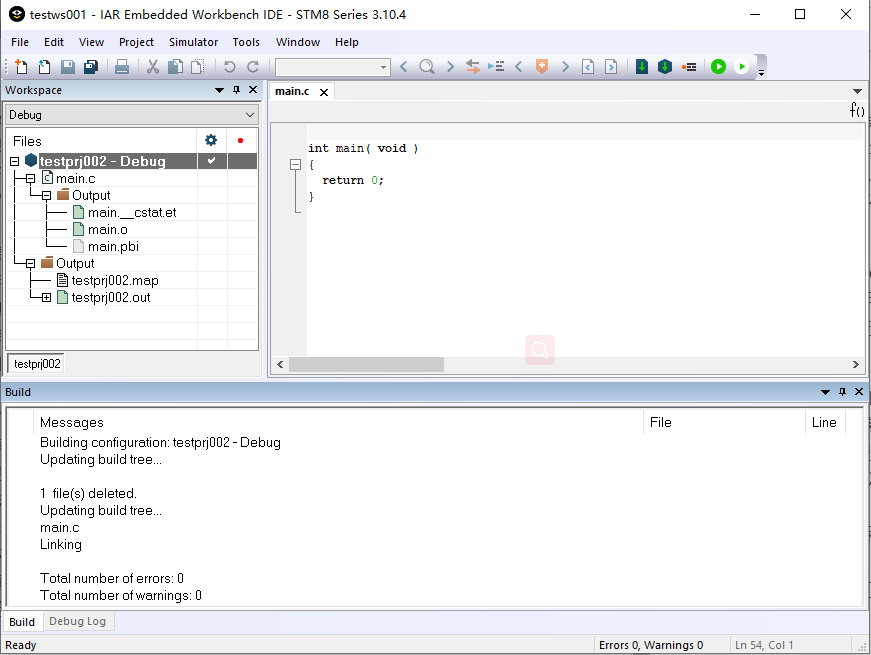This screenshot has width=871, height=655.
Task: Select main.pbi in the file tree
Action: 113,246
